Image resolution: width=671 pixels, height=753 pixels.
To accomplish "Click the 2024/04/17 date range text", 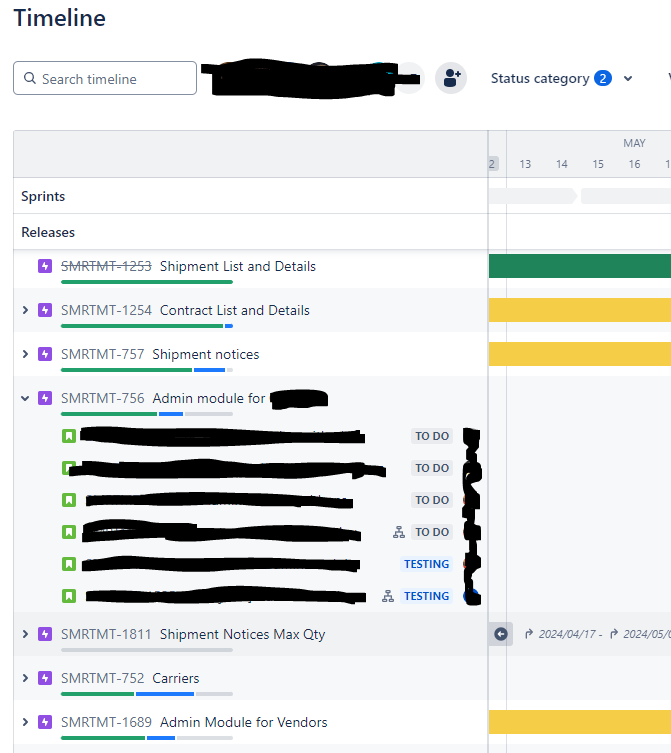I will point(567,634).
